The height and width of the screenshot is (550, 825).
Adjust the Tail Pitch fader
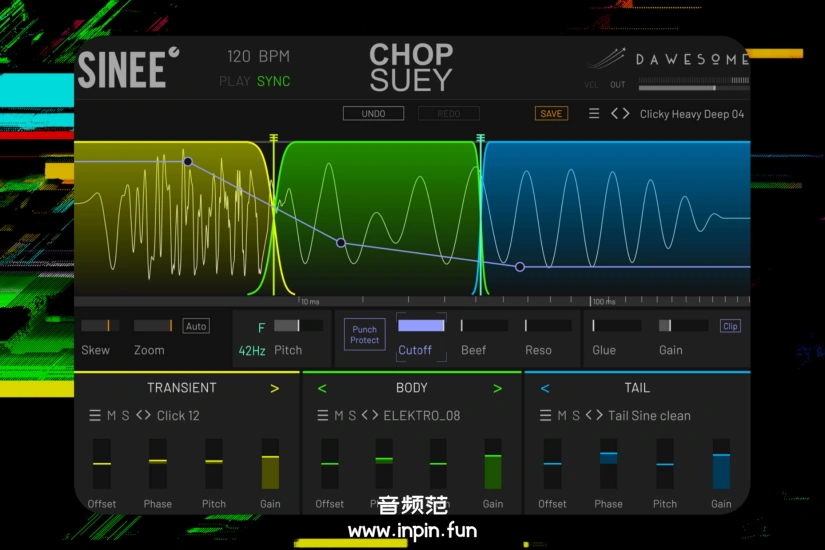point(665,464)
